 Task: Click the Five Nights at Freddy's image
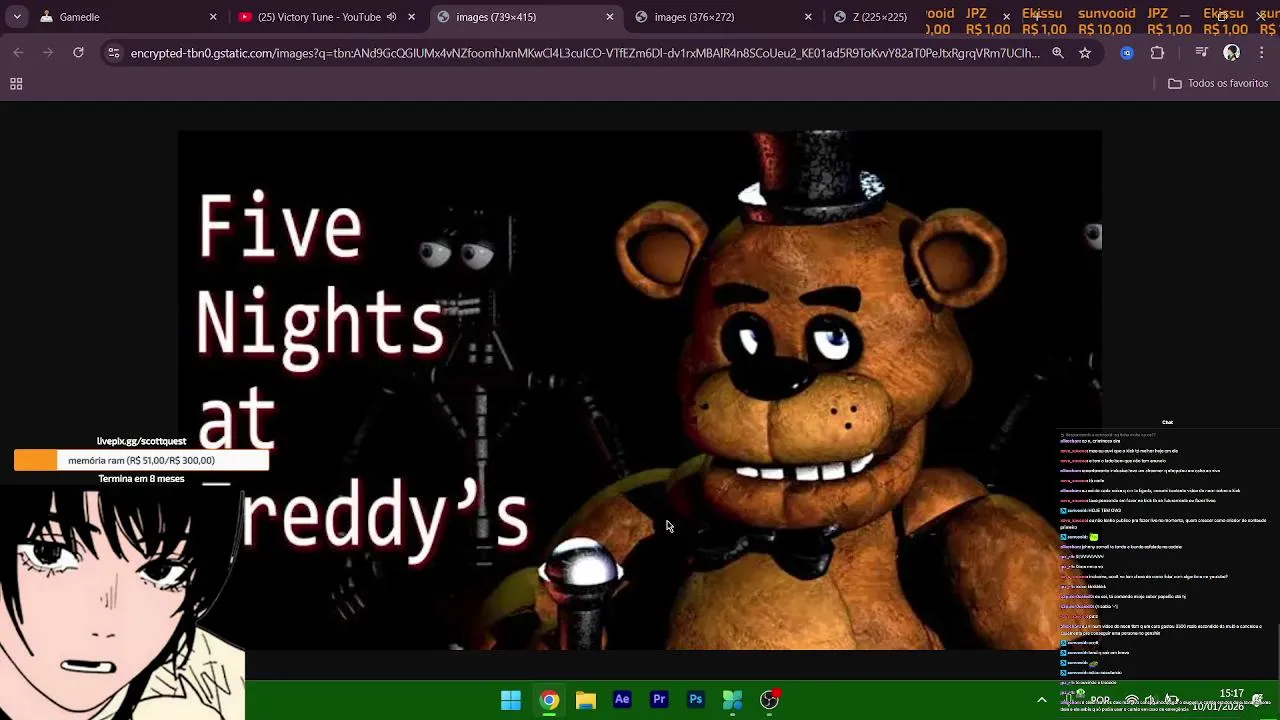(x=640, y=390)
